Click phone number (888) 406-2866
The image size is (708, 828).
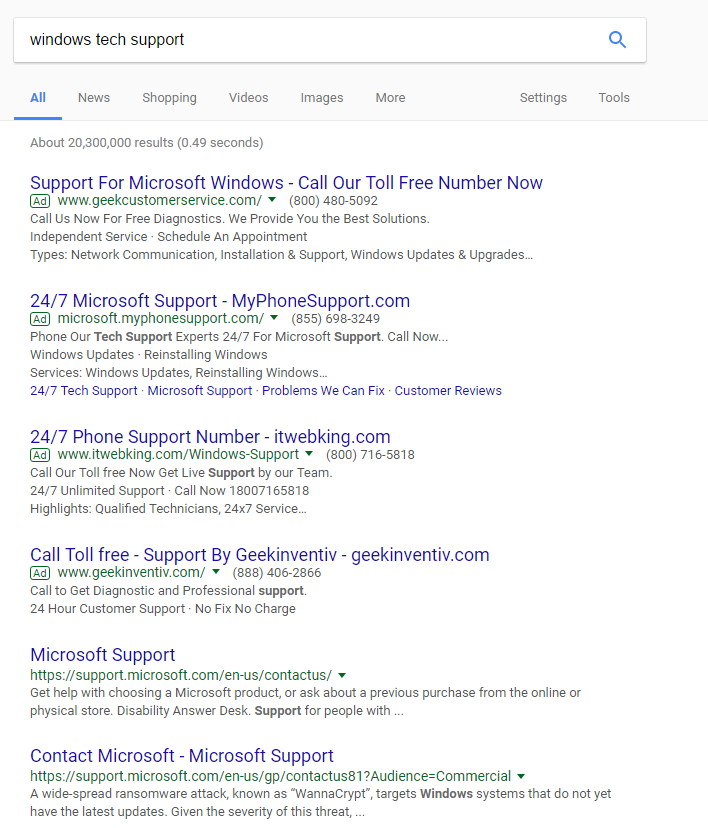click(x=277, y=573)
